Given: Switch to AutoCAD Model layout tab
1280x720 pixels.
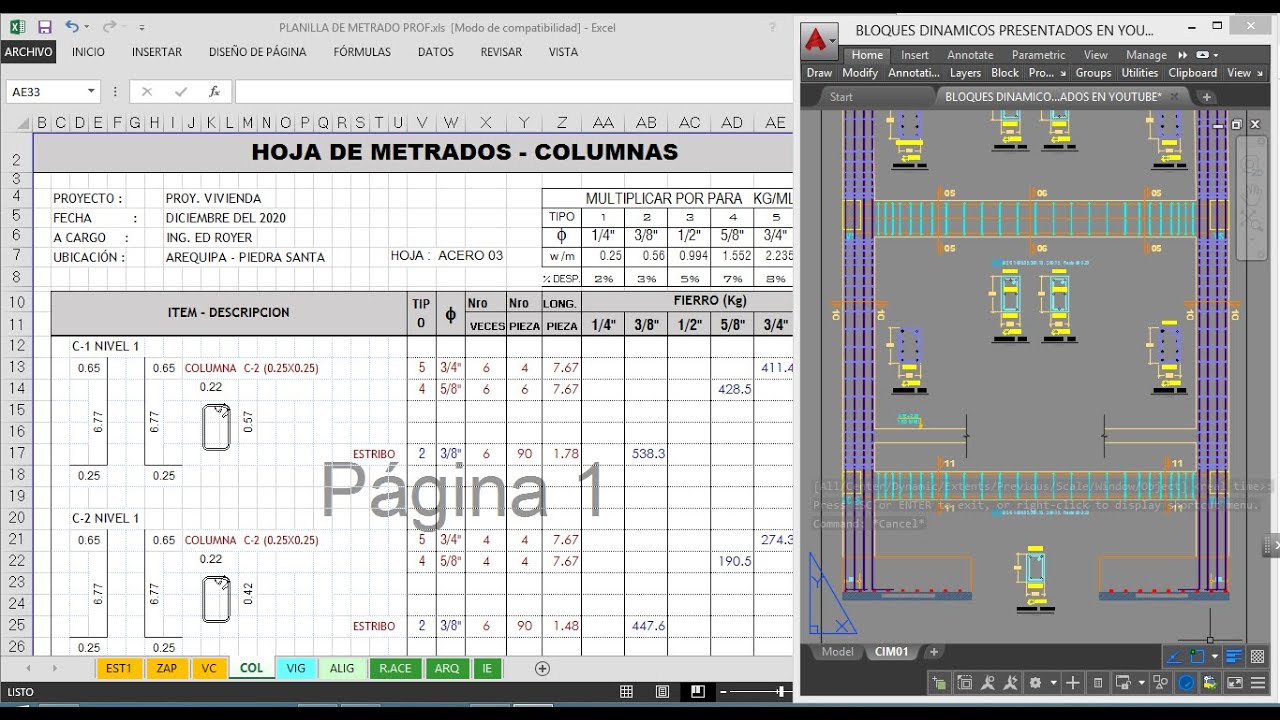Looking at the screenshot, I should 837,652.
